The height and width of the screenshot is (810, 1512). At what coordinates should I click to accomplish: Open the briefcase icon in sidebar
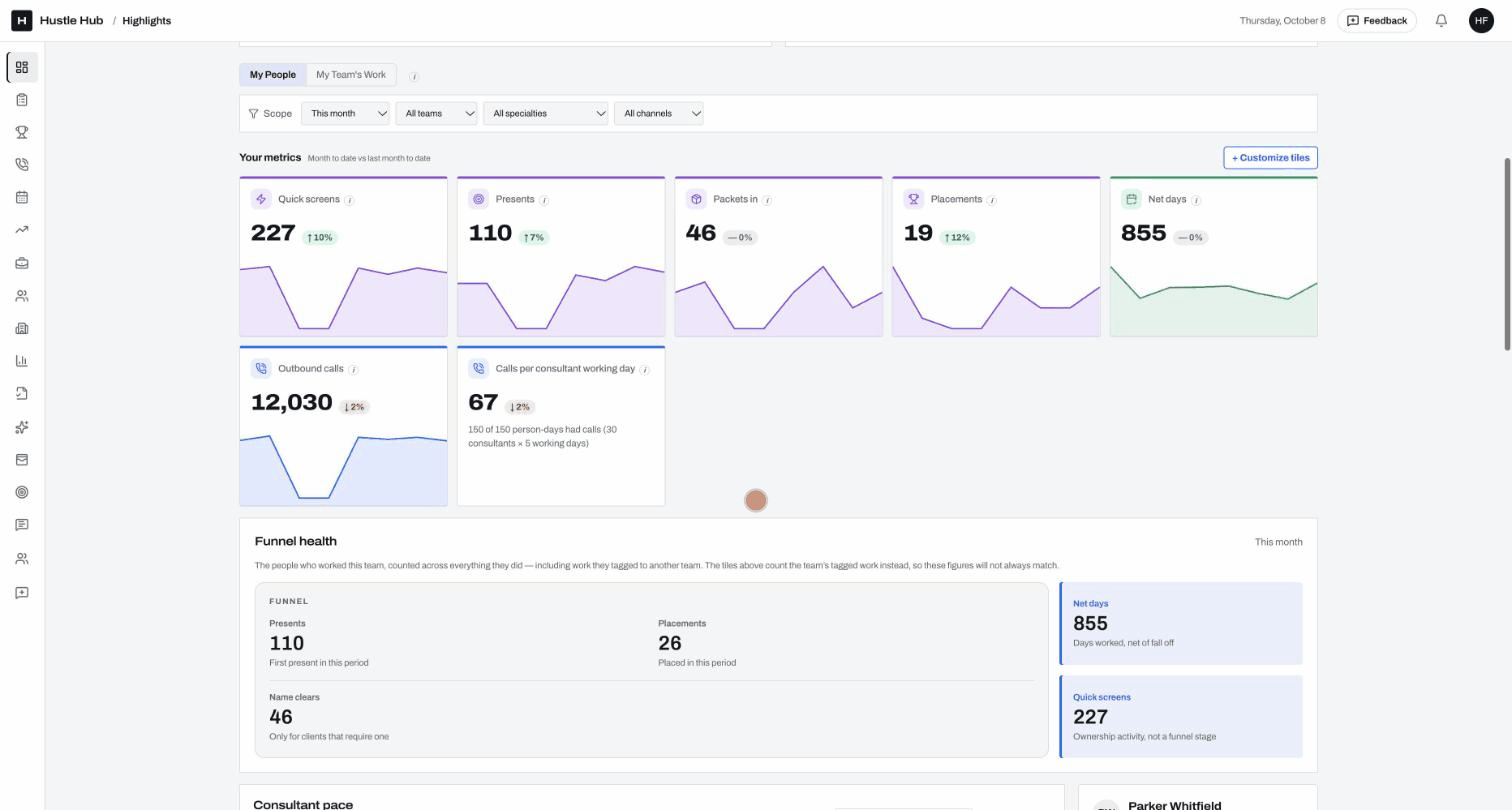[x=22, y=263]
